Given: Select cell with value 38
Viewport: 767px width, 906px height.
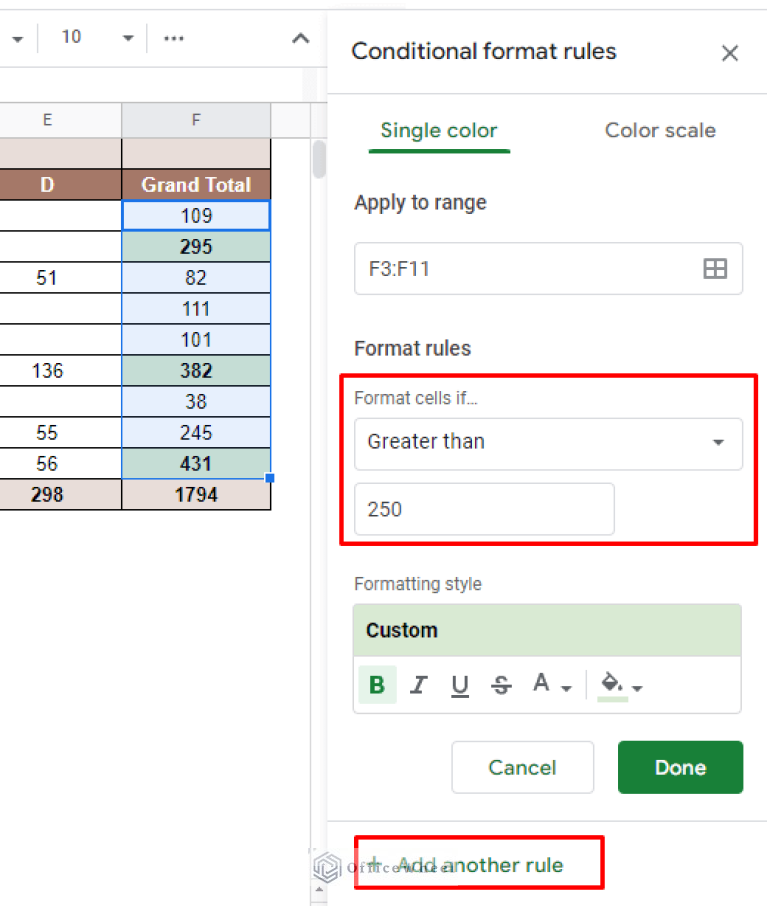Looking at the screenshot, I should 196,402.
